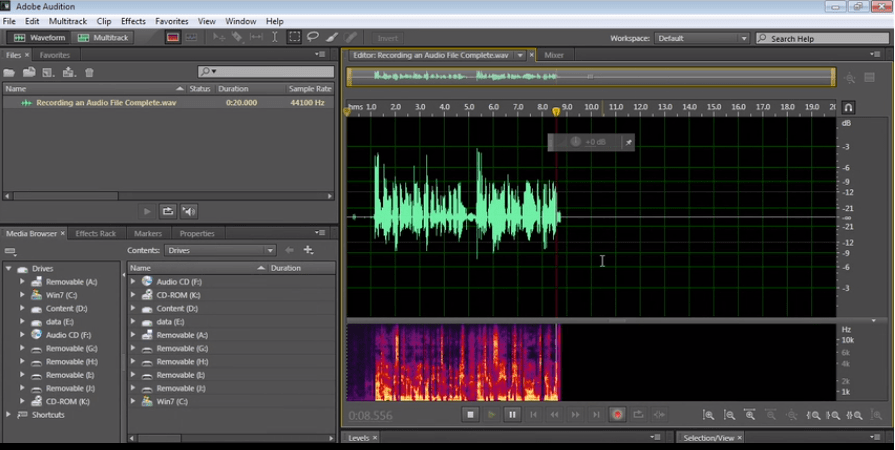895x450 pixels.
Task: Show the spectral pitch display
Action: coord(191,38)
